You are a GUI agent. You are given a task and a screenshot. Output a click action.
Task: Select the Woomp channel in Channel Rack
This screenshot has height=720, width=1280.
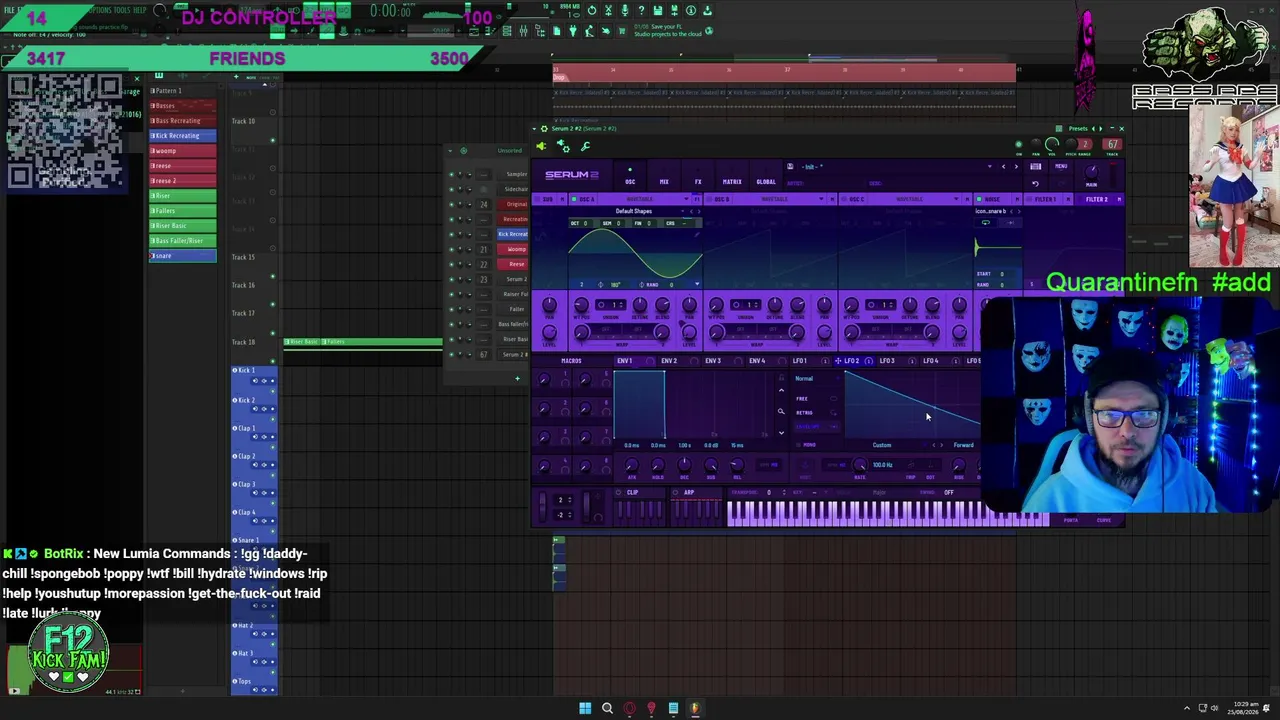(x=513, y=249)
